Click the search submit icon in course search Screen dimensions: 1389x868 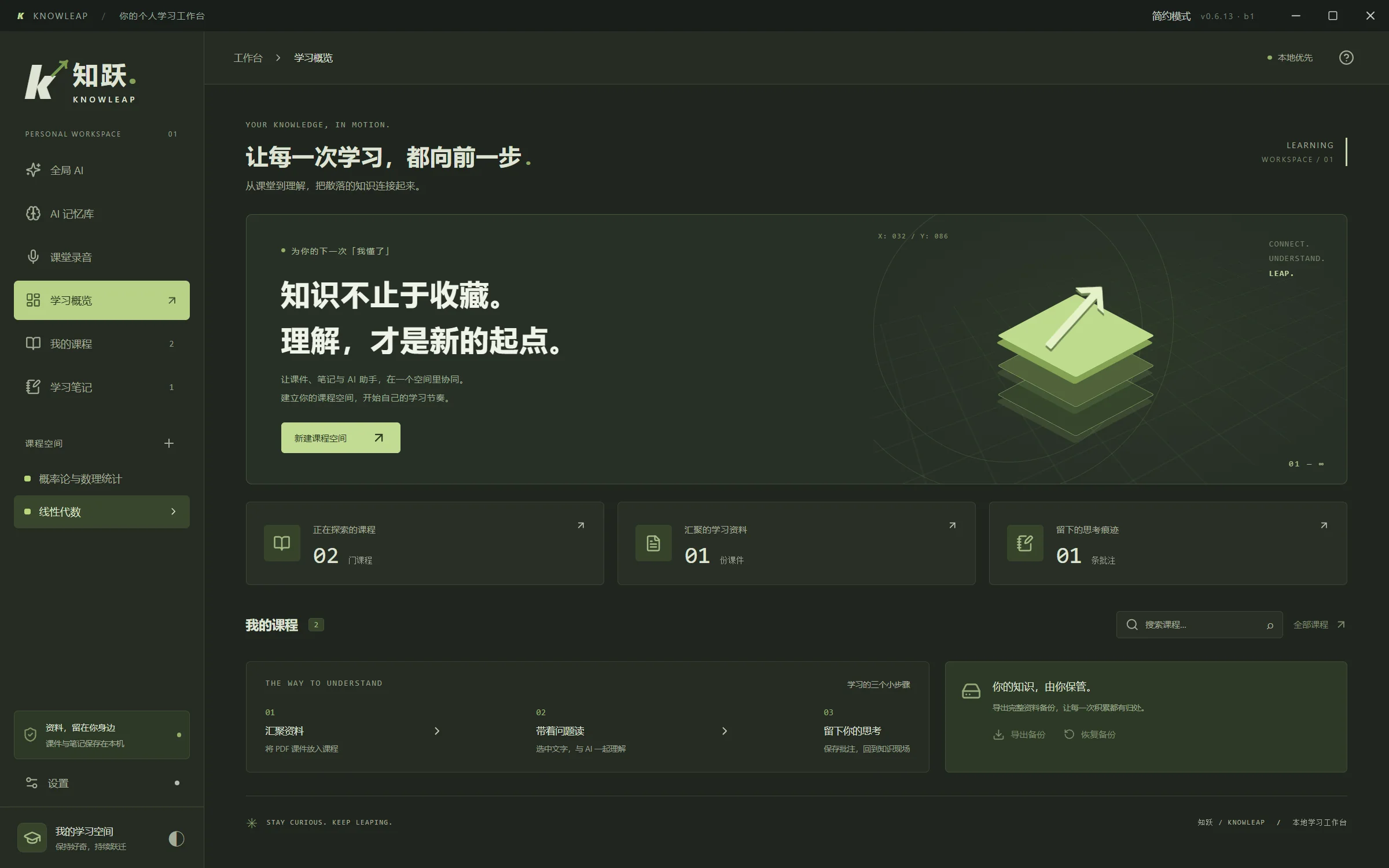pos(1270,625)
